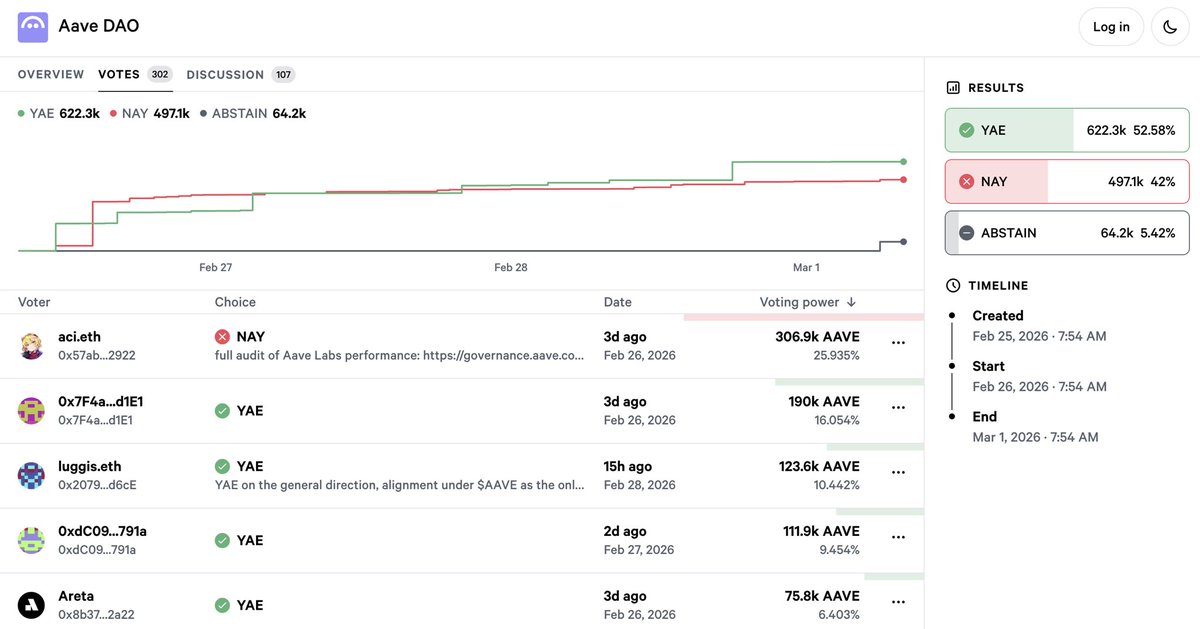Open the aci.eth voter name link
This screenshot has height=629, width=1200.
pyautogui.click(x=79, y=337)
